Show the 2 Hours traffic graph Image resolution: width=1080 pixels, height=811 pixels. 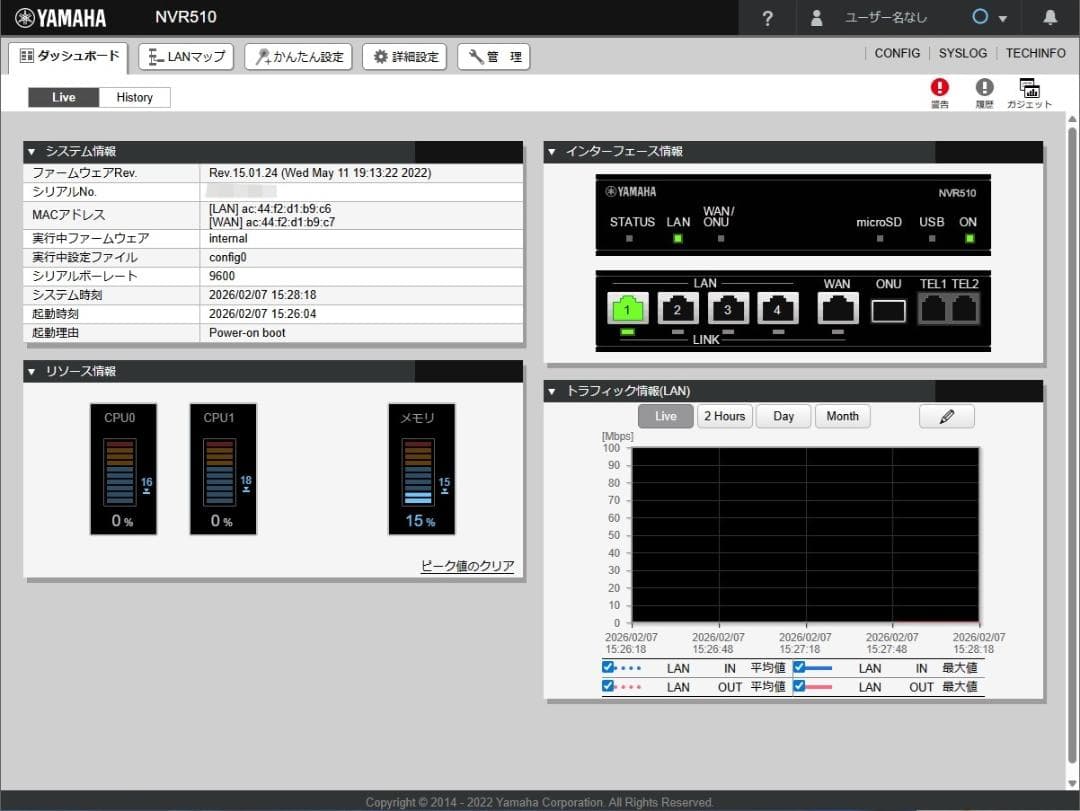click(x=723, y=416)
